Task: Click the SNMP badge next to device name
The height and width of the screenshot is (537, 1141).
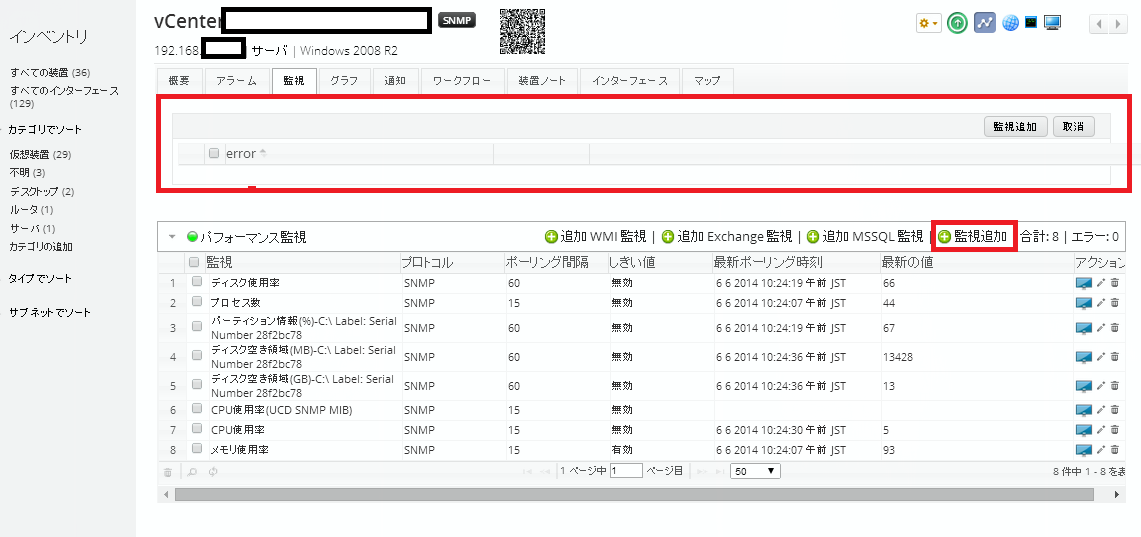Action: coord(457,20)
